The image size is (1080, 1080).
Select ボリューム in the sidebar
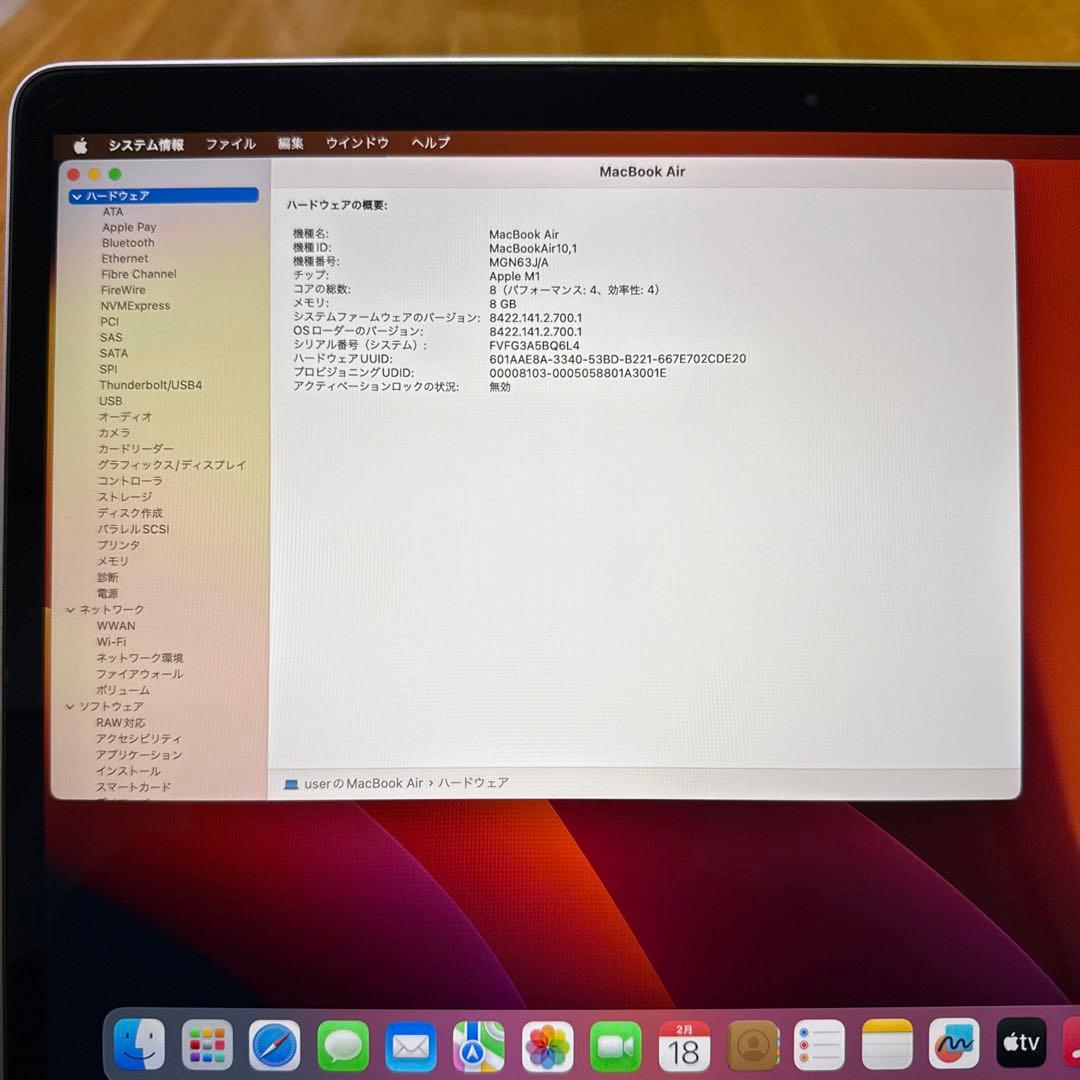tap(123, 690)
